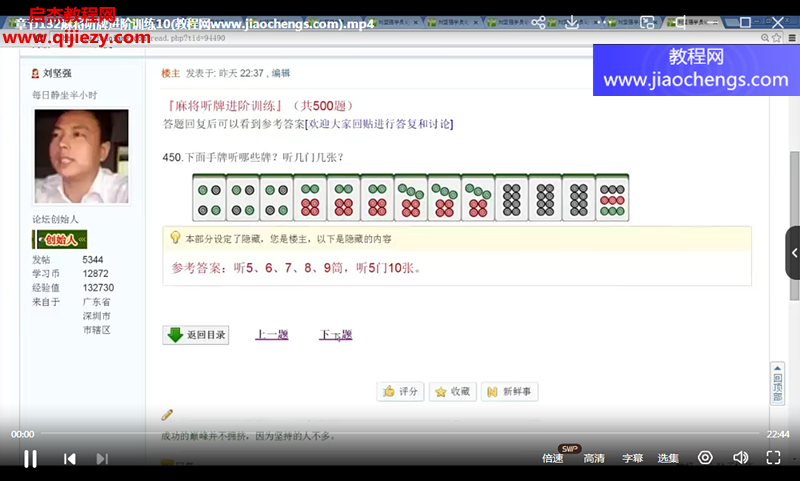Open the browser hamburger menu
Viewport: 800px width, 481px height.
coord(792,38)
